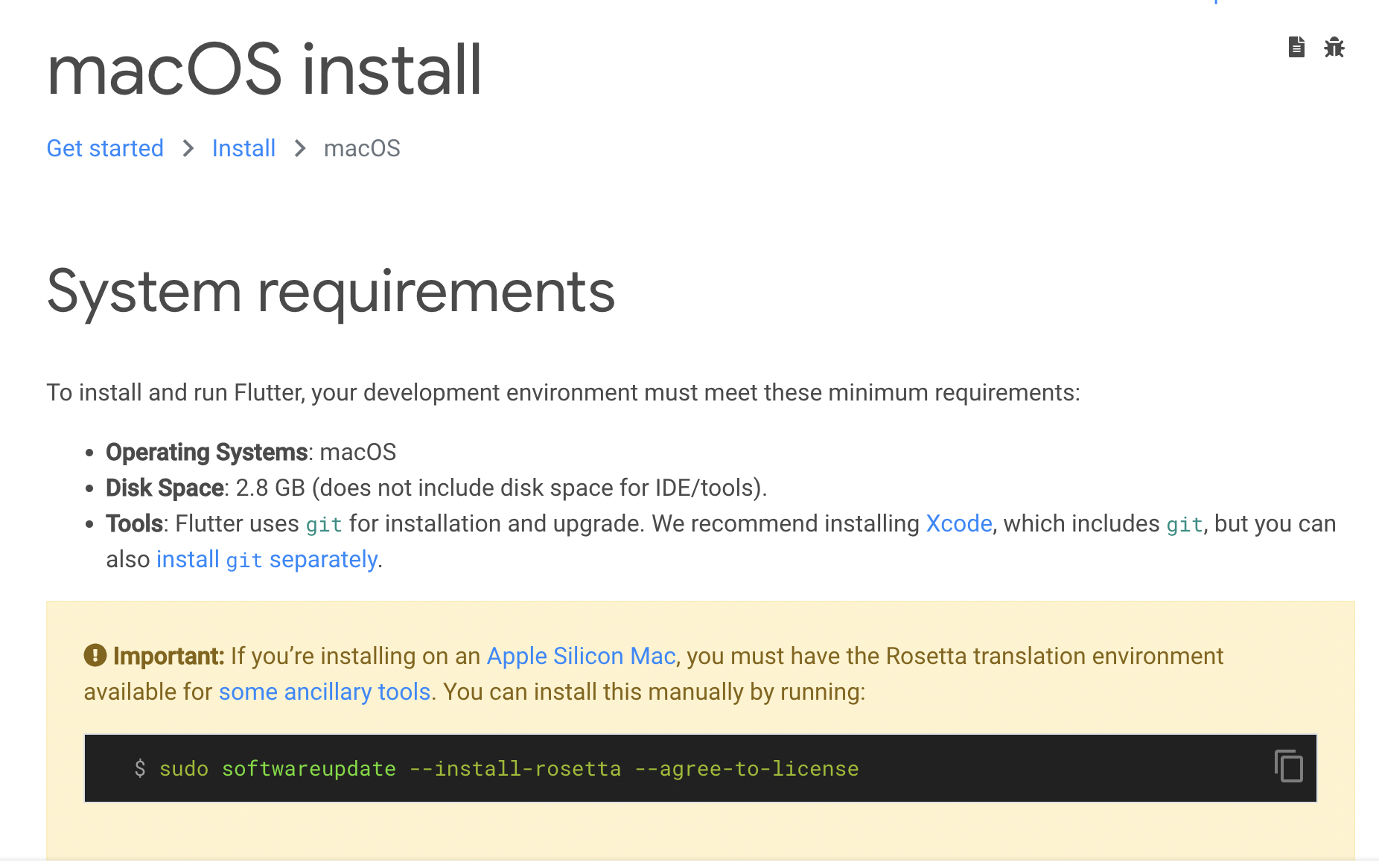
Task: Click the 'Tools' bullet label
Action: [134, 523]
